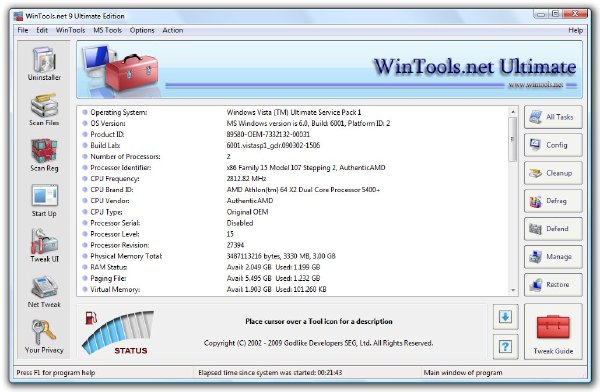
Task: Click the All Tasks button
Action: click(x=553, y=117)
